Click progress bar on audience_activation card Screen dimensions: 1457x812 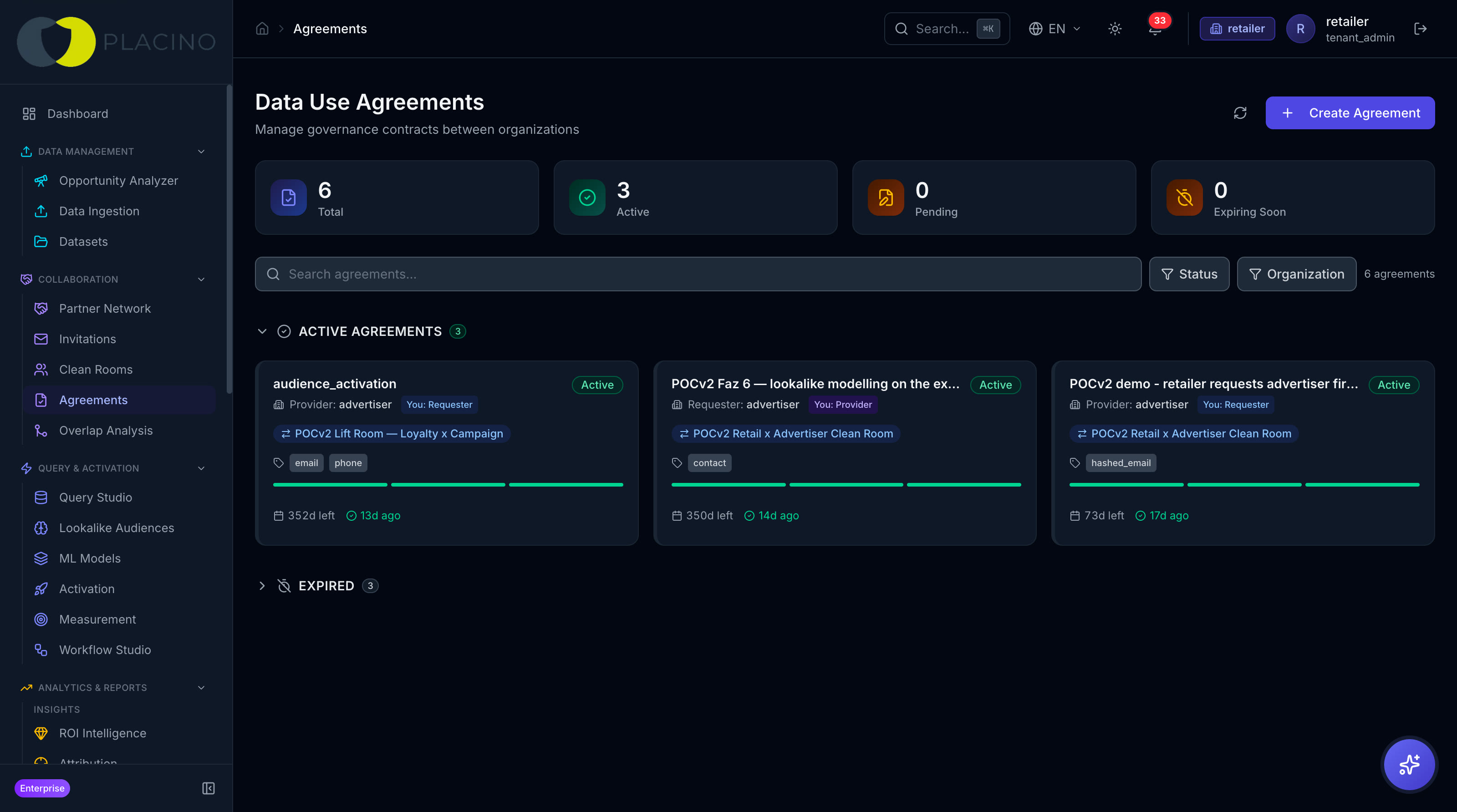click(448, 485)
